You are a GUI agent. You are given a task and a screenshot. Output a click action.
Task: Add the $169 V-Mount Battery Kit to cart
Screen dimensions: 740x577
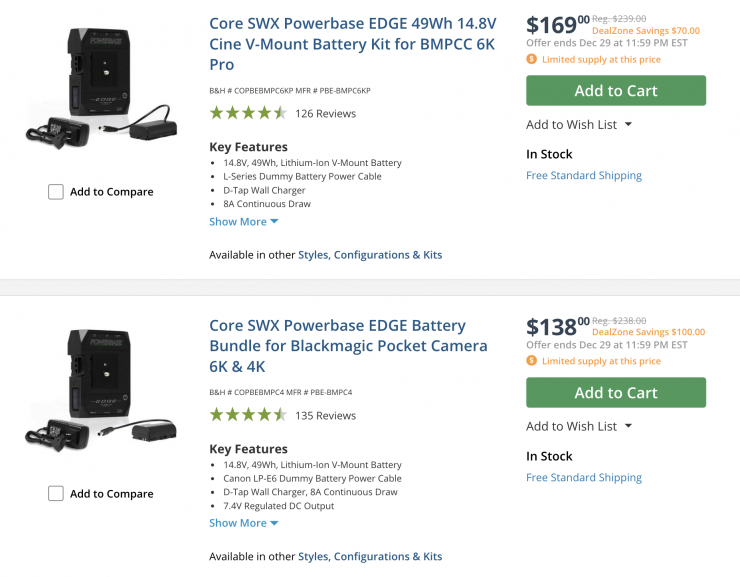pyautogui.click(x=616, y=91)
